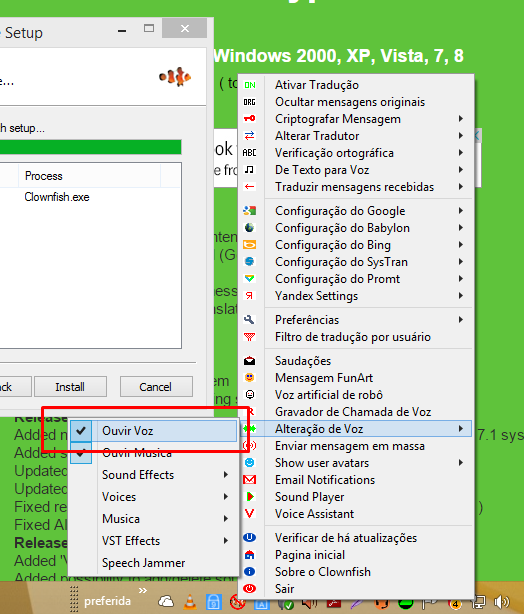This screenshot has width=524, height=614.
Task: Expand the VST Effects submenu arrow
Action: [226, 541]
